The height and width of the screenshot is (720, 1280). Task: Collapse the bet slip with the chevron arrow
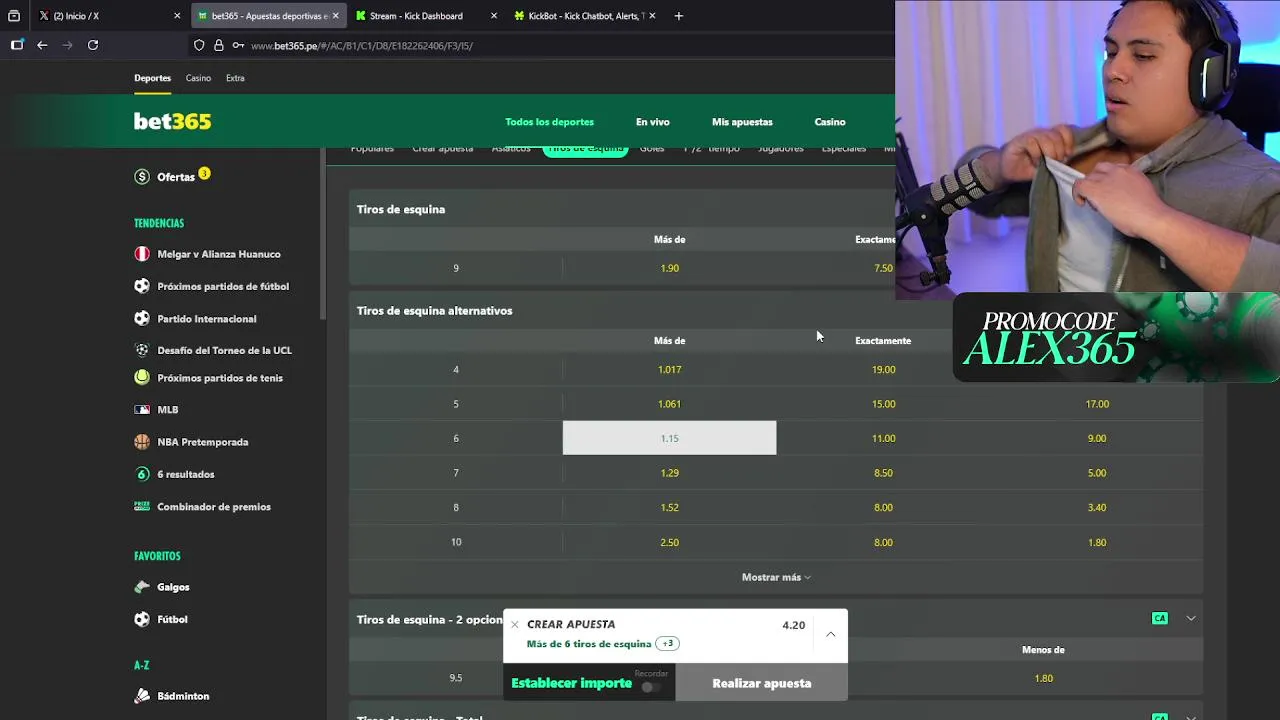pyautogui.click(x=830, y=634)
